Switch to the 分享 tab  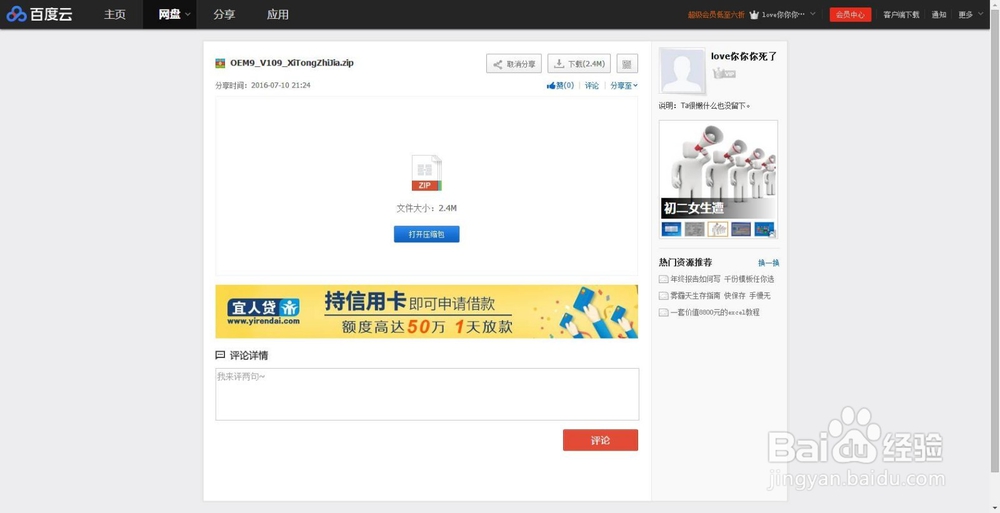[x=224, y=14]
